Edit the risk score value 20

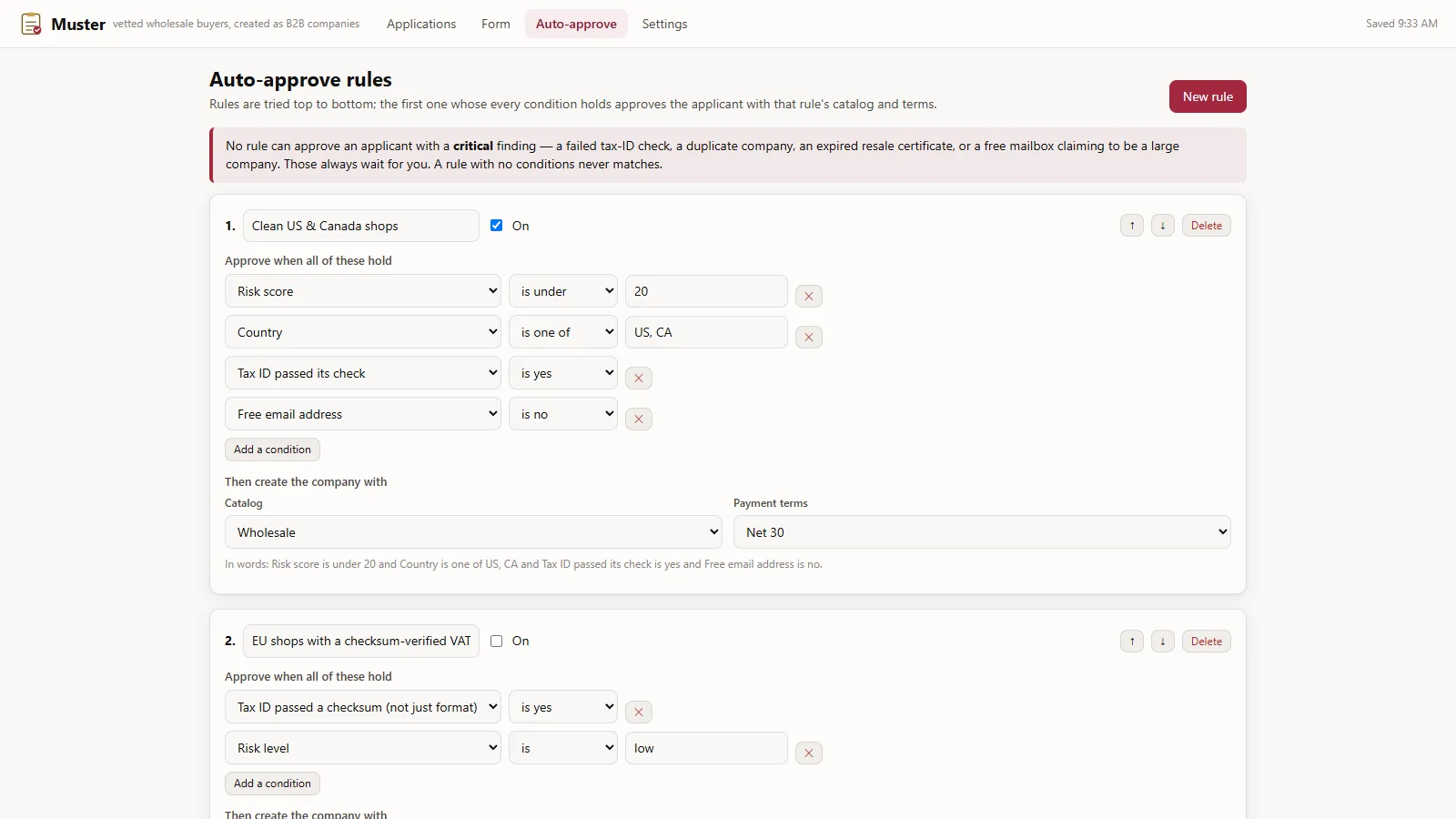click(x=706, y=291)
